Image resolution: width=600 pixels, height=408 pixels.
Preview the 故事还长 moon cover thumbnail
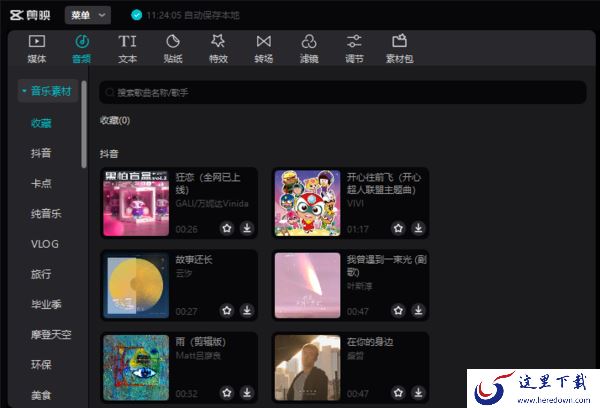136,285
